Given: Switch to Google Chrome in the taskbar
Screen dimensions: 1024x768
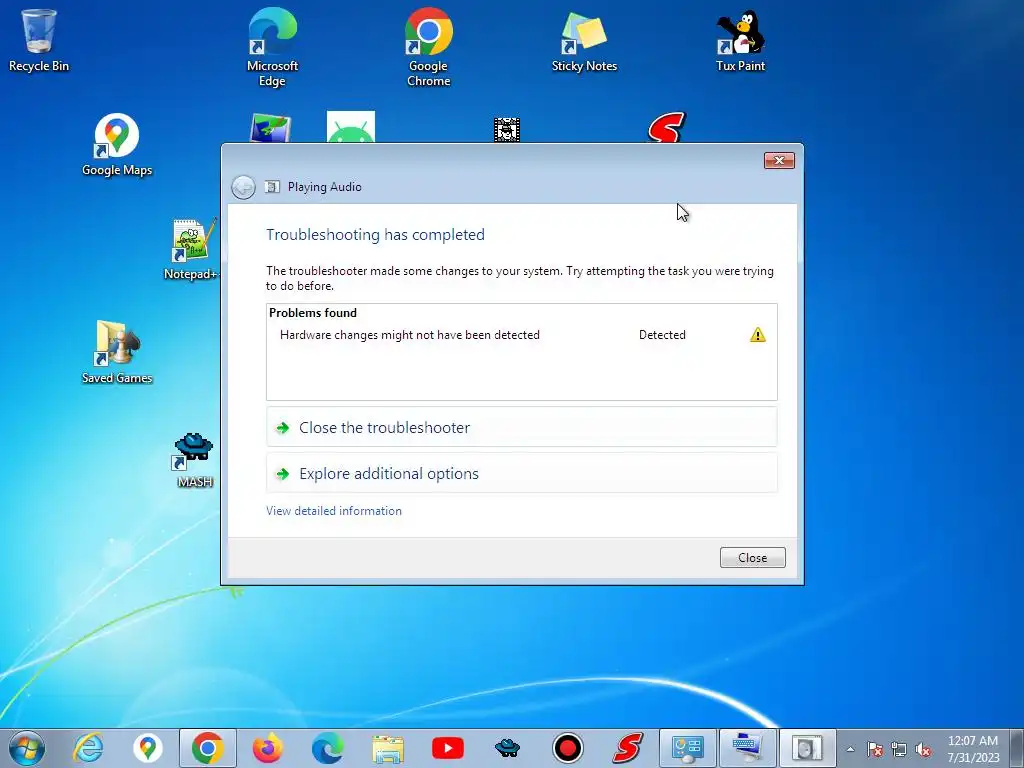Looking at the screenshot, I should 208,748.
